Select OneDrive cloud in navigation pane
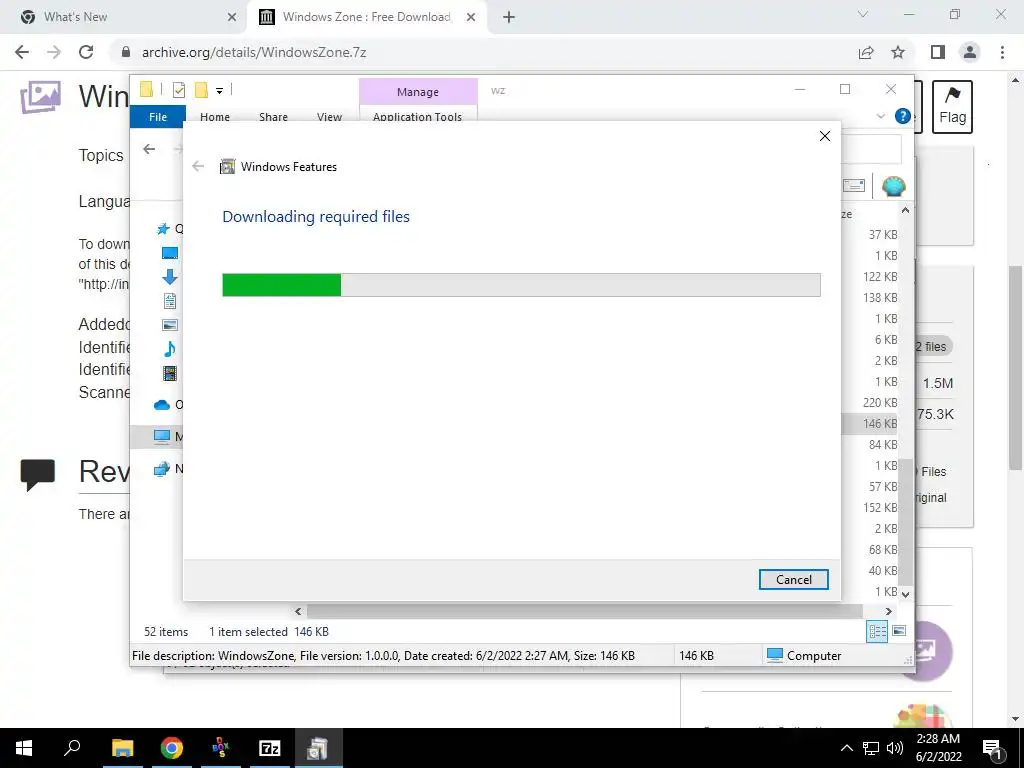The width and height of the screenshot is (1024, 768). pos(161,405)
